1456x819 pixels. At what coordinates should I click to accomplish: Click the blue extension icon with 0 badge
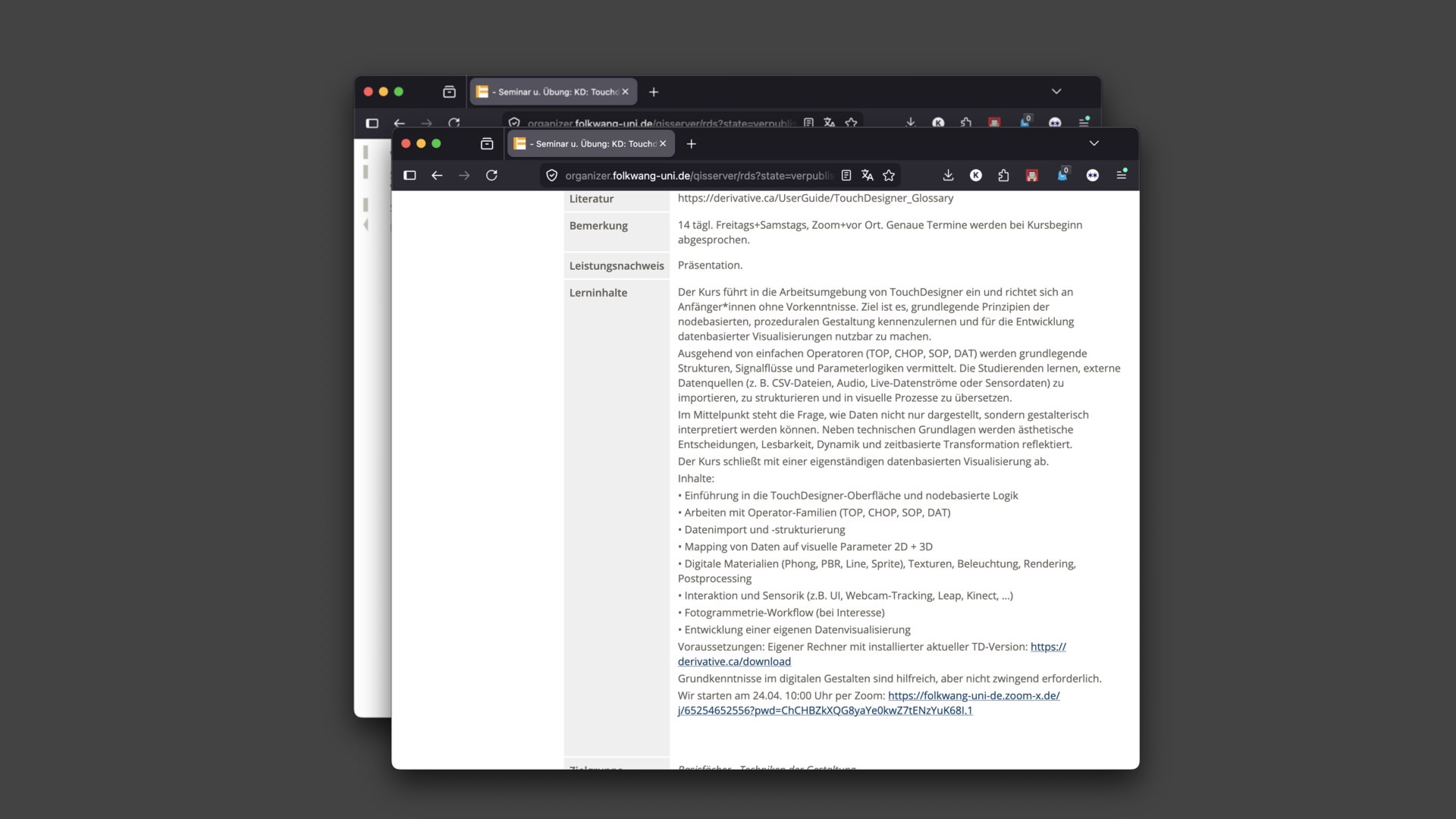tap(1062, 174)
